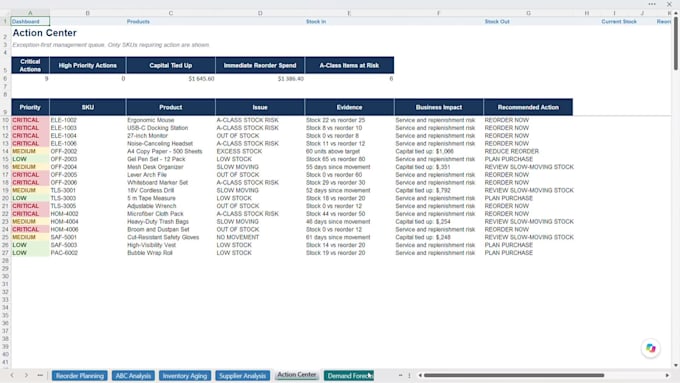
Task: Go to previous sheet tabs arrow
Action: click(12, 375)
